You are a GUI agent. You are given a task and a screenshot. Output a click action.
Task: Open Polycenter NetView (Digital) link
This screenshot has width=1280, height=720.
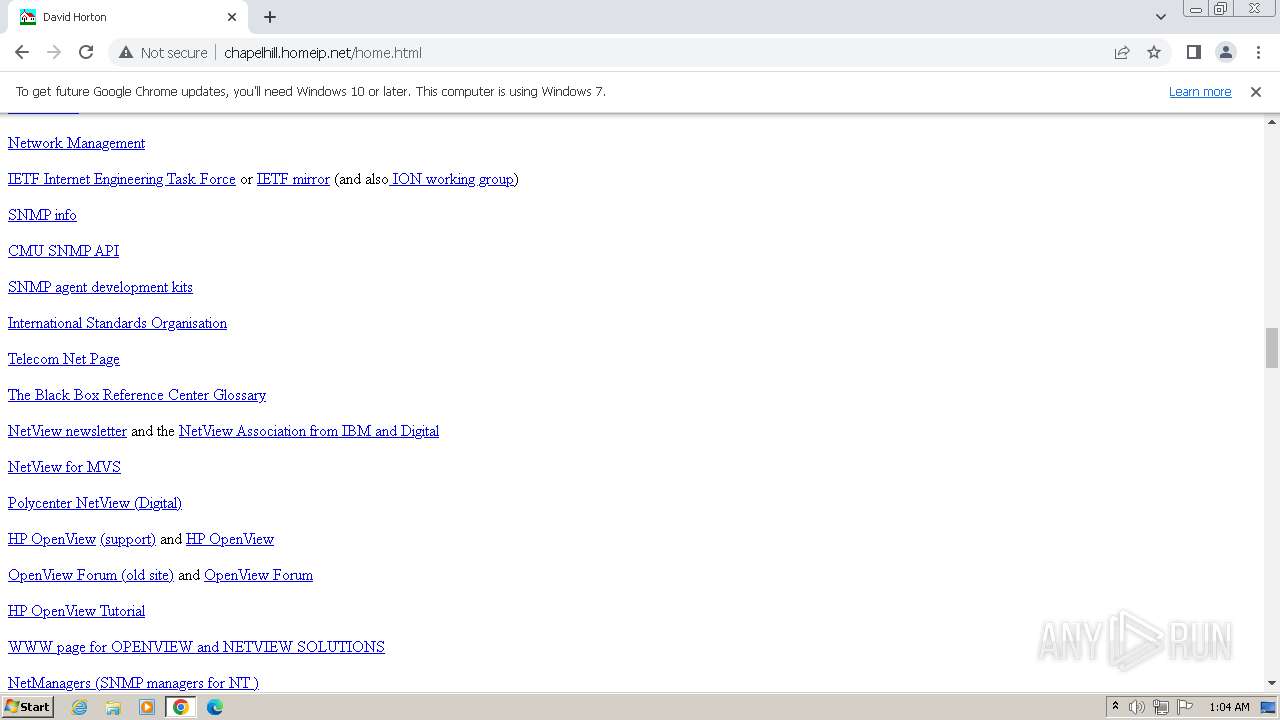pos(95,503)
